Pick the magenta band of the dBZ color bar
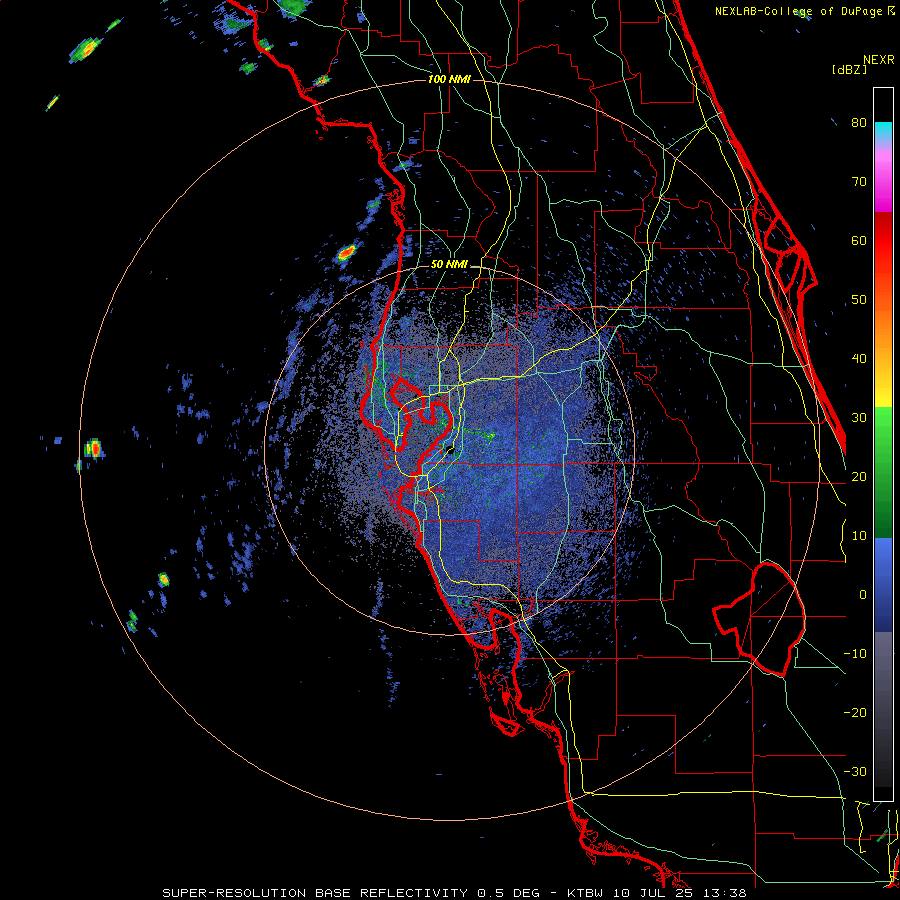This screenshot has height=900, width=900. [x=883, y=183]
